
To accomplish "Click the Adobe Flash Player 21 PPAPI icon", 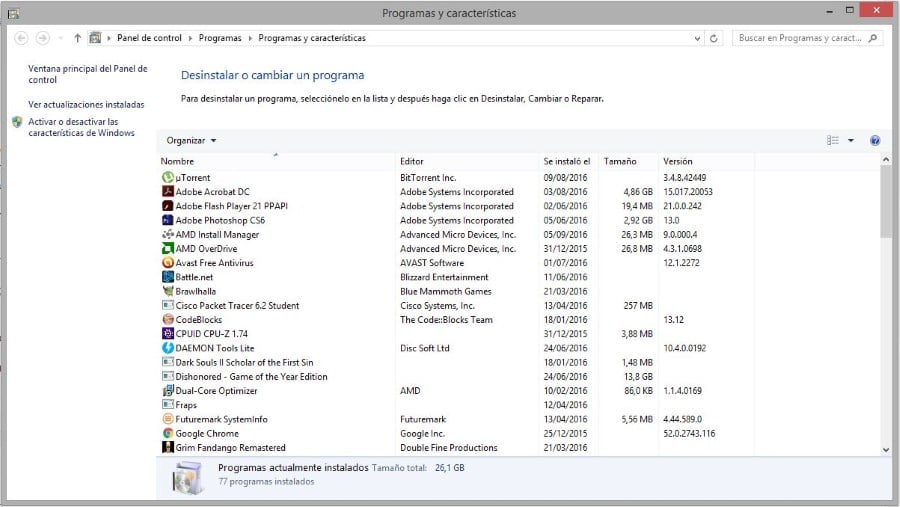I will (168, 206).
